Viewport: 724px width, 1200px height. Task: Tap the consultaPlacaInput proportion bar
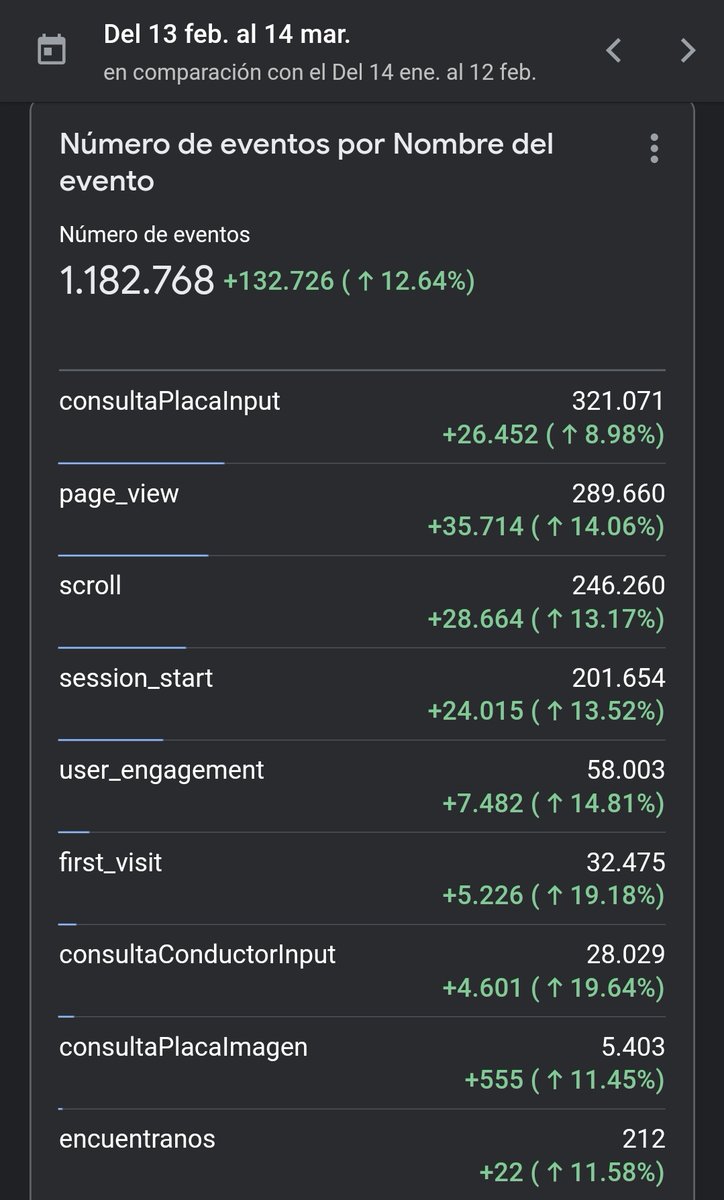click(141, 463)
